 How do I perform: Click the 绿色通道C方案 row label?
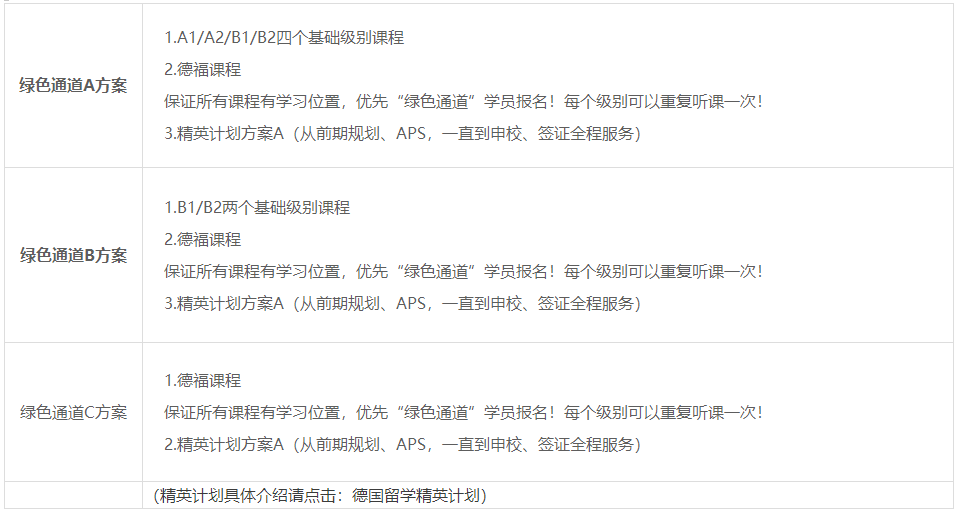point(74,412)
